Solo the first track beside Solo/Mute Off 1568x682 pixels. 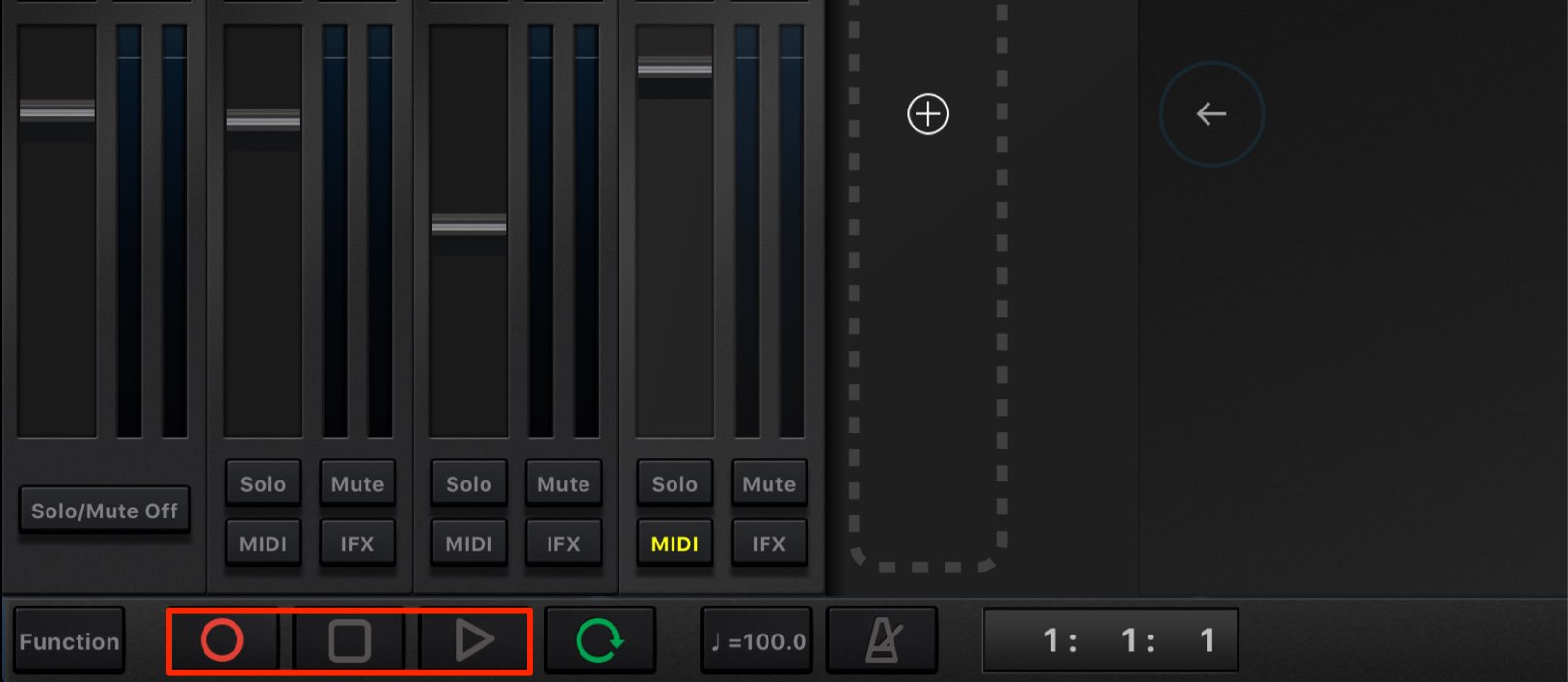click(x=263, y=483)
